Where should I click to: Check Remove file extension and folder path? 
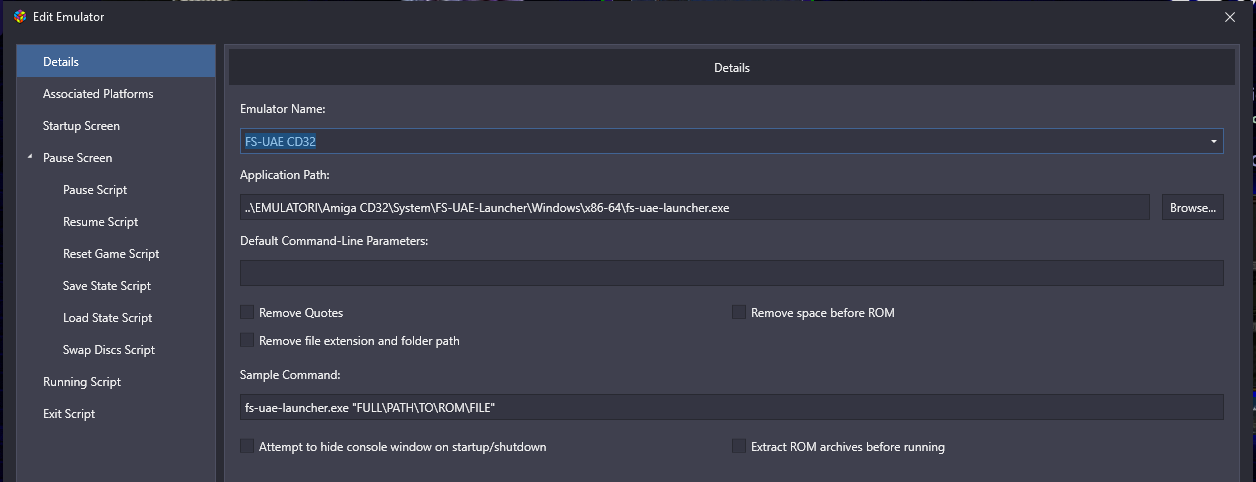coord(247,341)
